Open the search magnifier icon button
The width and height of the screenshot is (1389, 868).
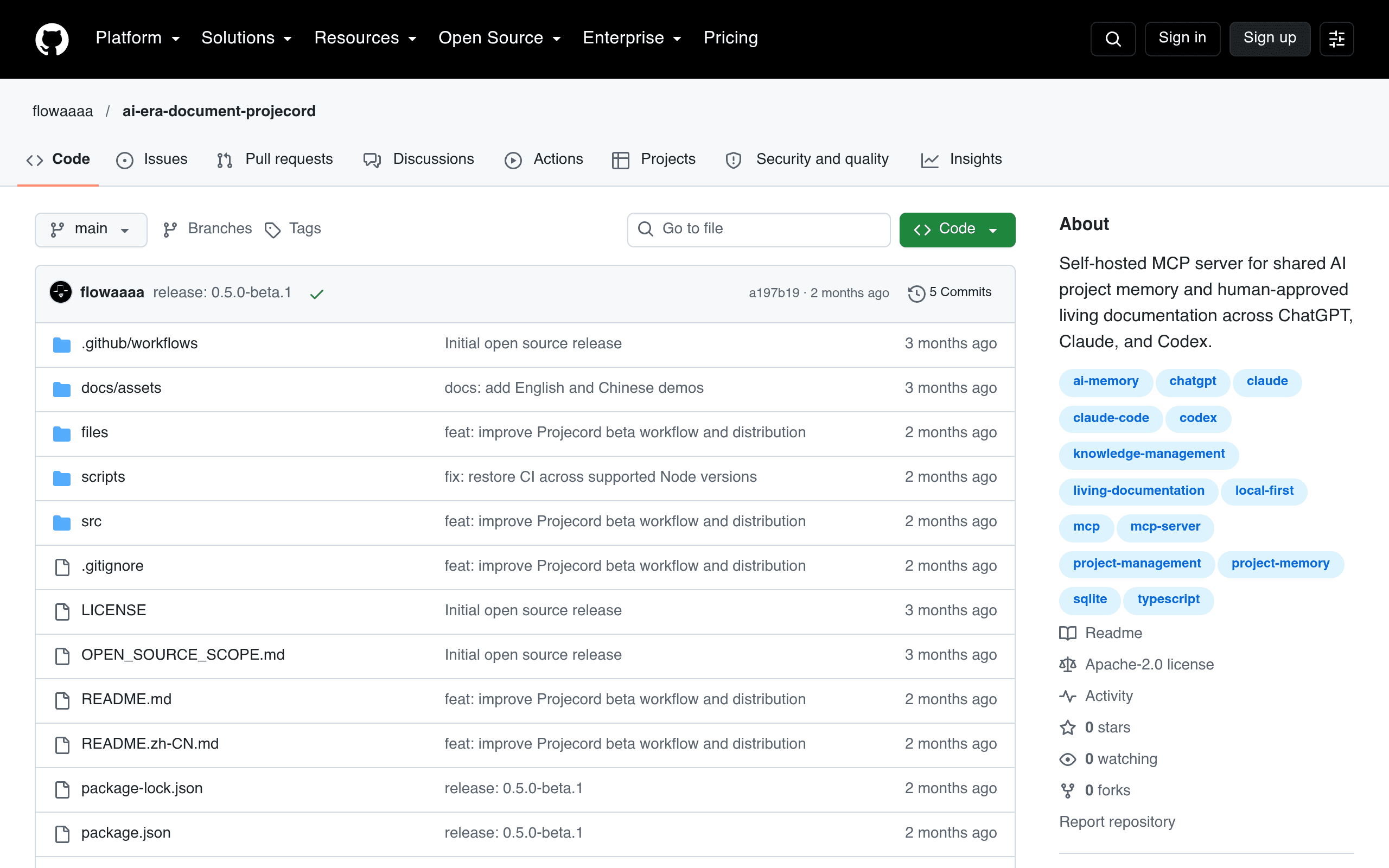(1113, 39)
